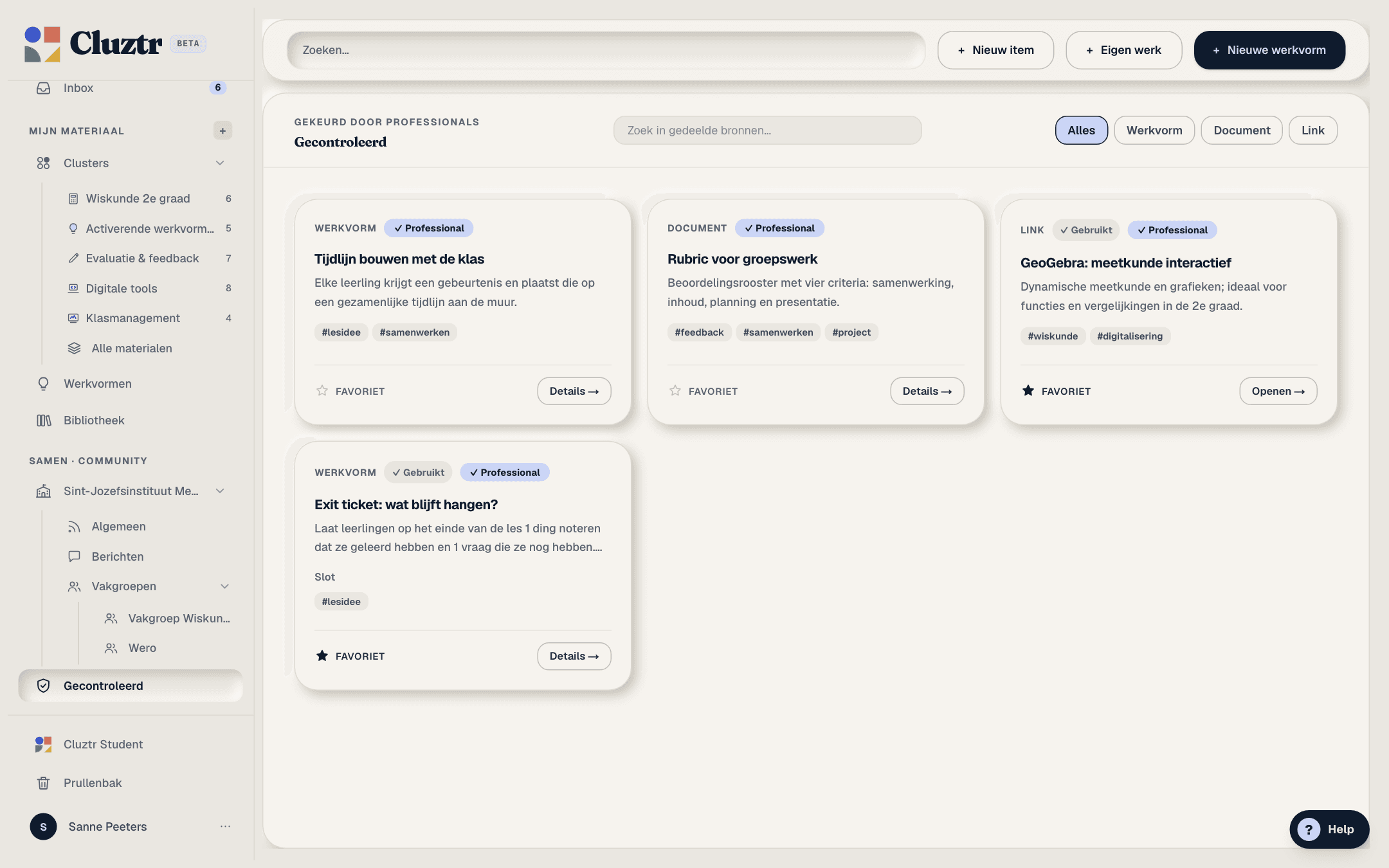Click Openen on the GeoGebra card
This screenshot has height=868, width=1389.
(1278, 391)
